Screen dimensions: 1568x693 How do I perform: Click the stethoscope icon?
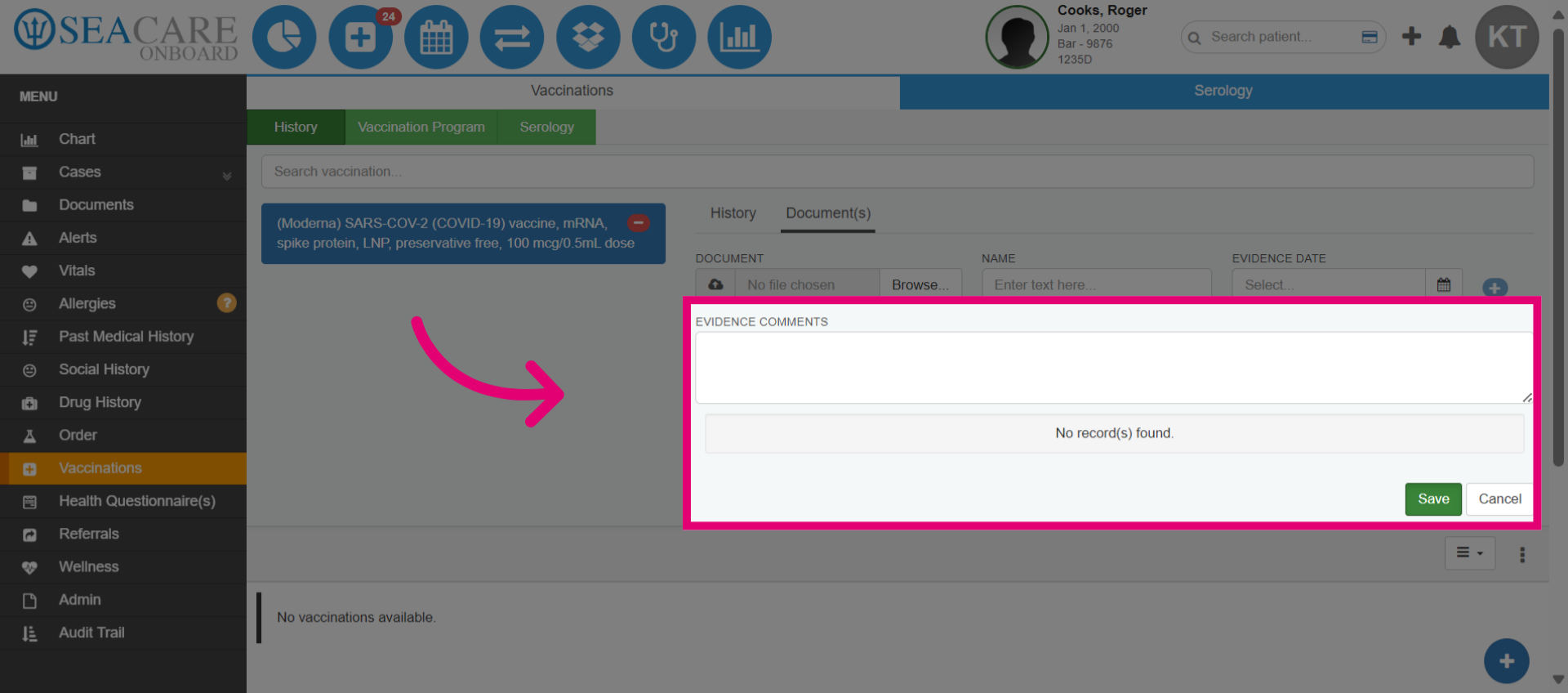click(x=664, y=38)
